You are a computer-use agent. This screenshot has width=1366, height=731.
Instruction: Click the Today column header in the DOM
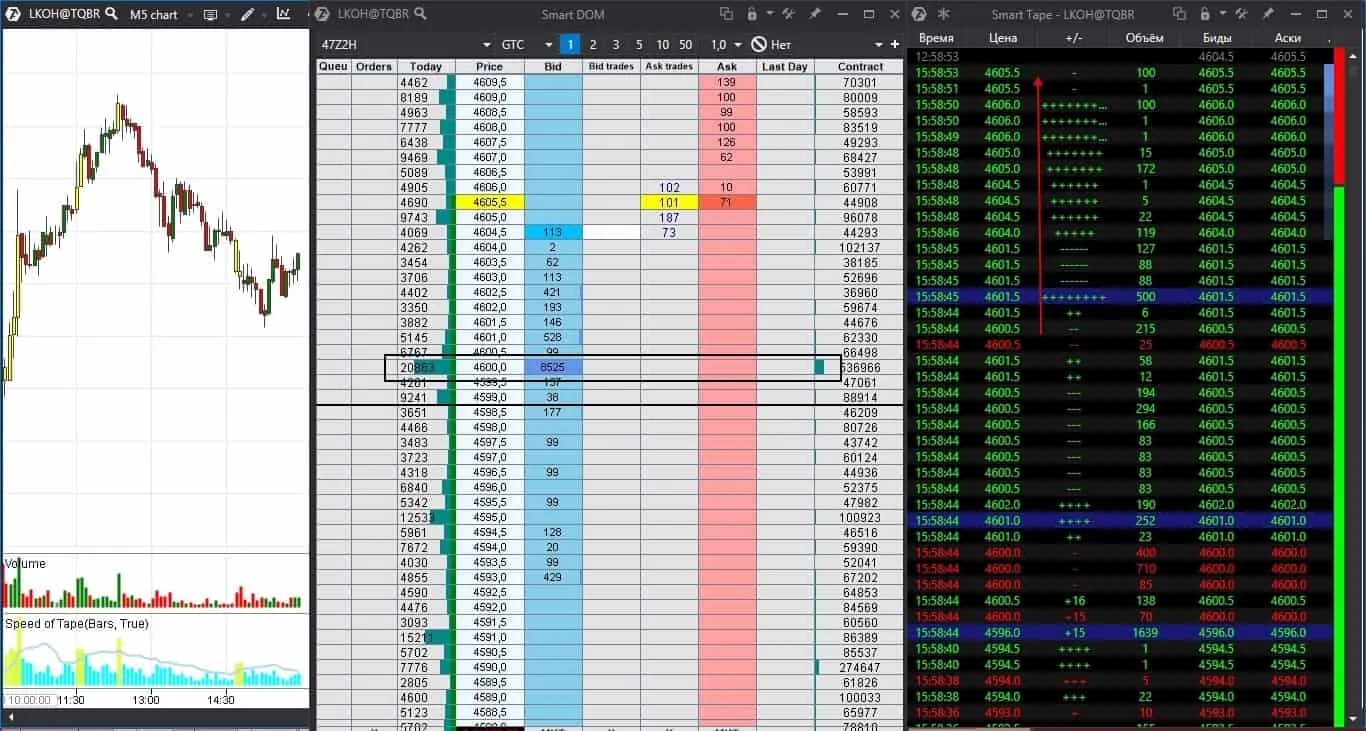point(426,67)
